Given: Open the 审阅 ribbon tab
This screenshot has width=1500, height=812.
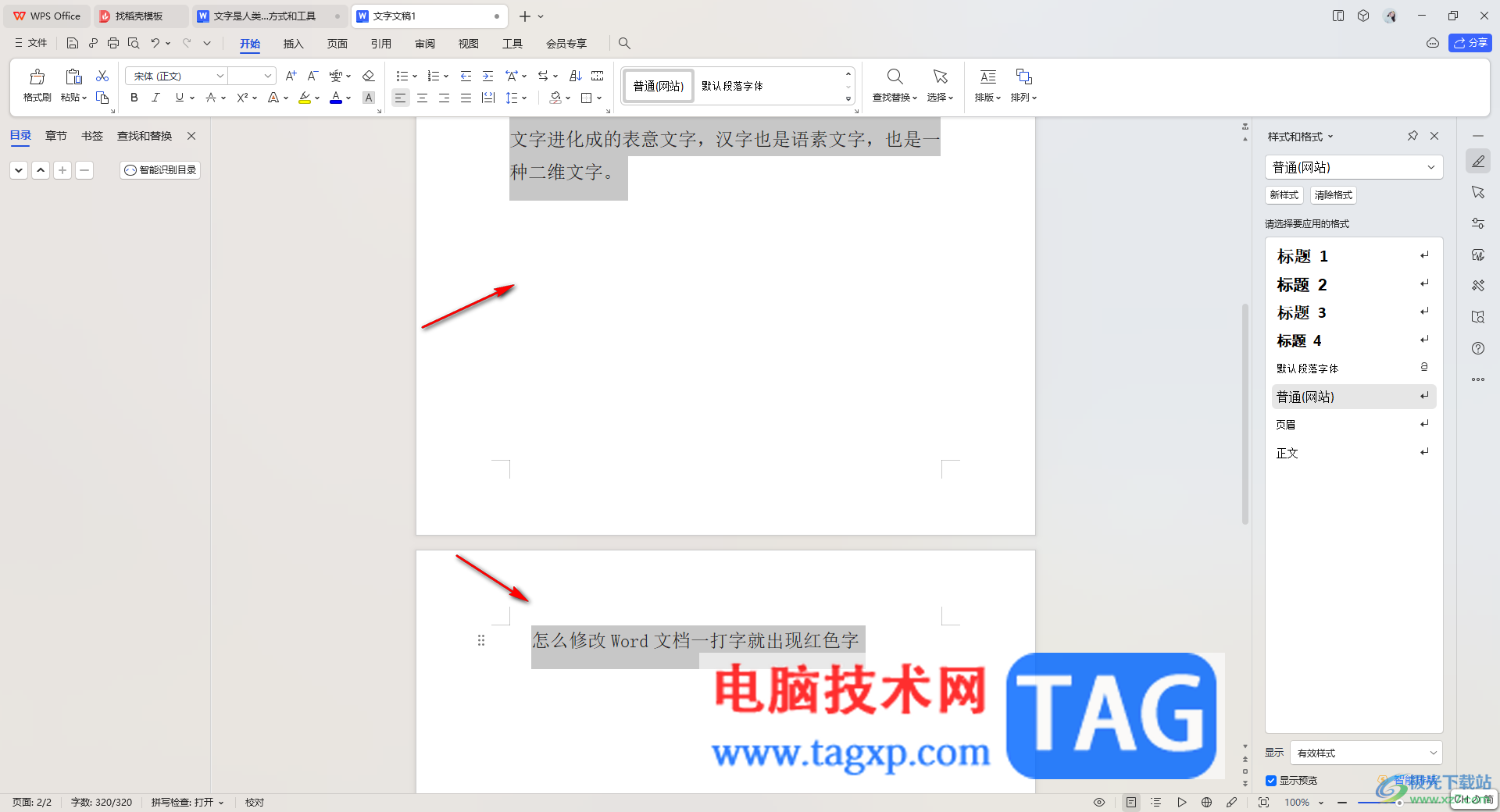Looking at the screenshot, I should click(424, 44).
